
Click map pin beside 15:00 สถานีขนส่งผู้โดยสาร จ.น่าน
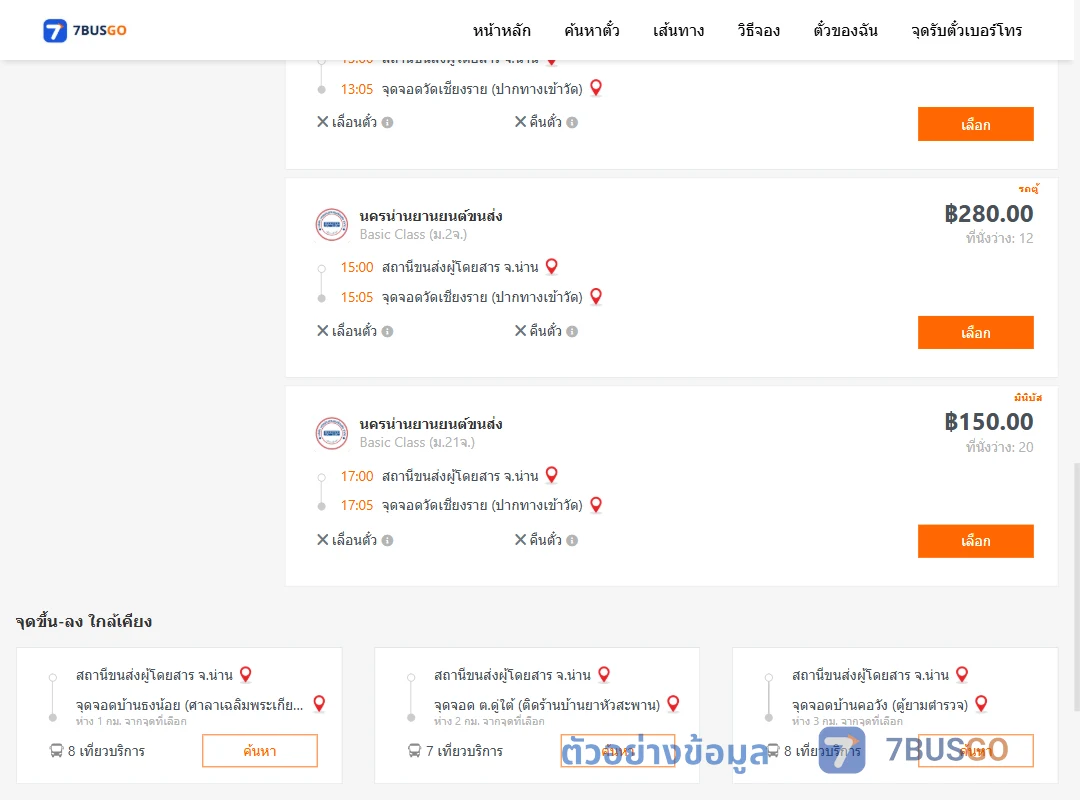[x=552, y=266]
